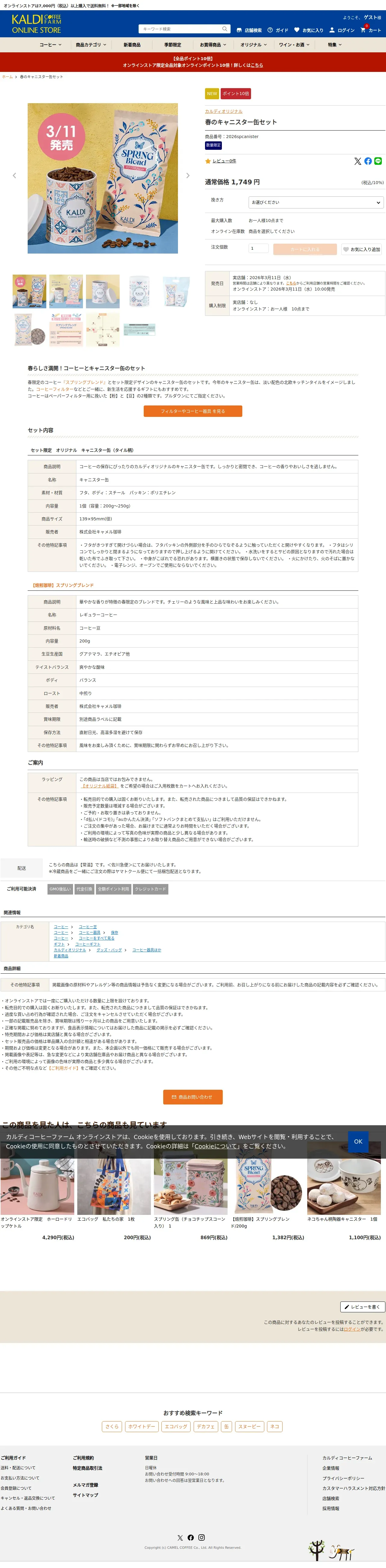This screenshot has width=386, height=1568.
Task: Open プライバシーポリシー footer link
Action: [x=343, y=1478]
